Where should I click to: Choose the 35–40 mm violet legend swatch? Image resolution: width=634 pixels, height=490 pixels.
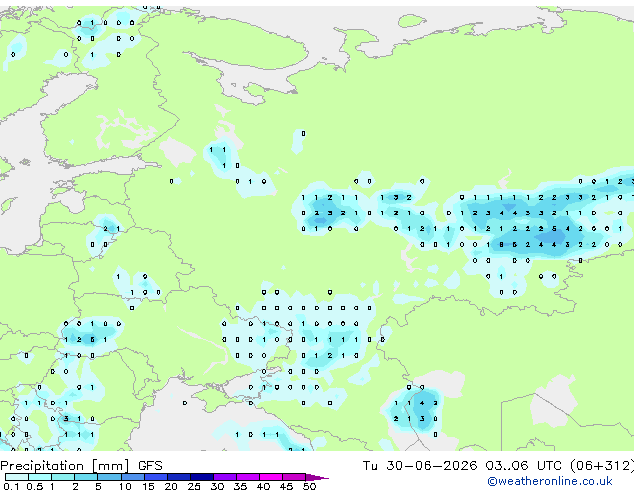pos(247,477)
